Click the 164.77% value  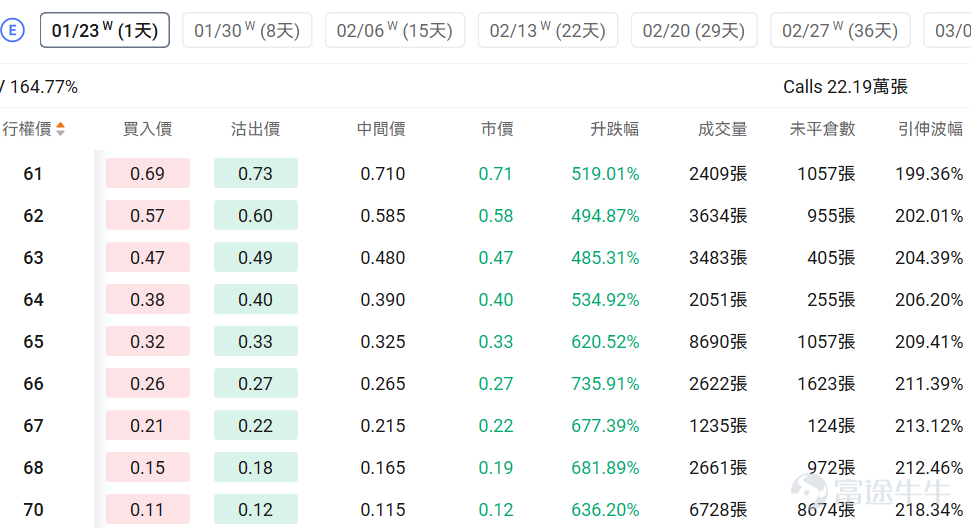[x=43, y=87]
